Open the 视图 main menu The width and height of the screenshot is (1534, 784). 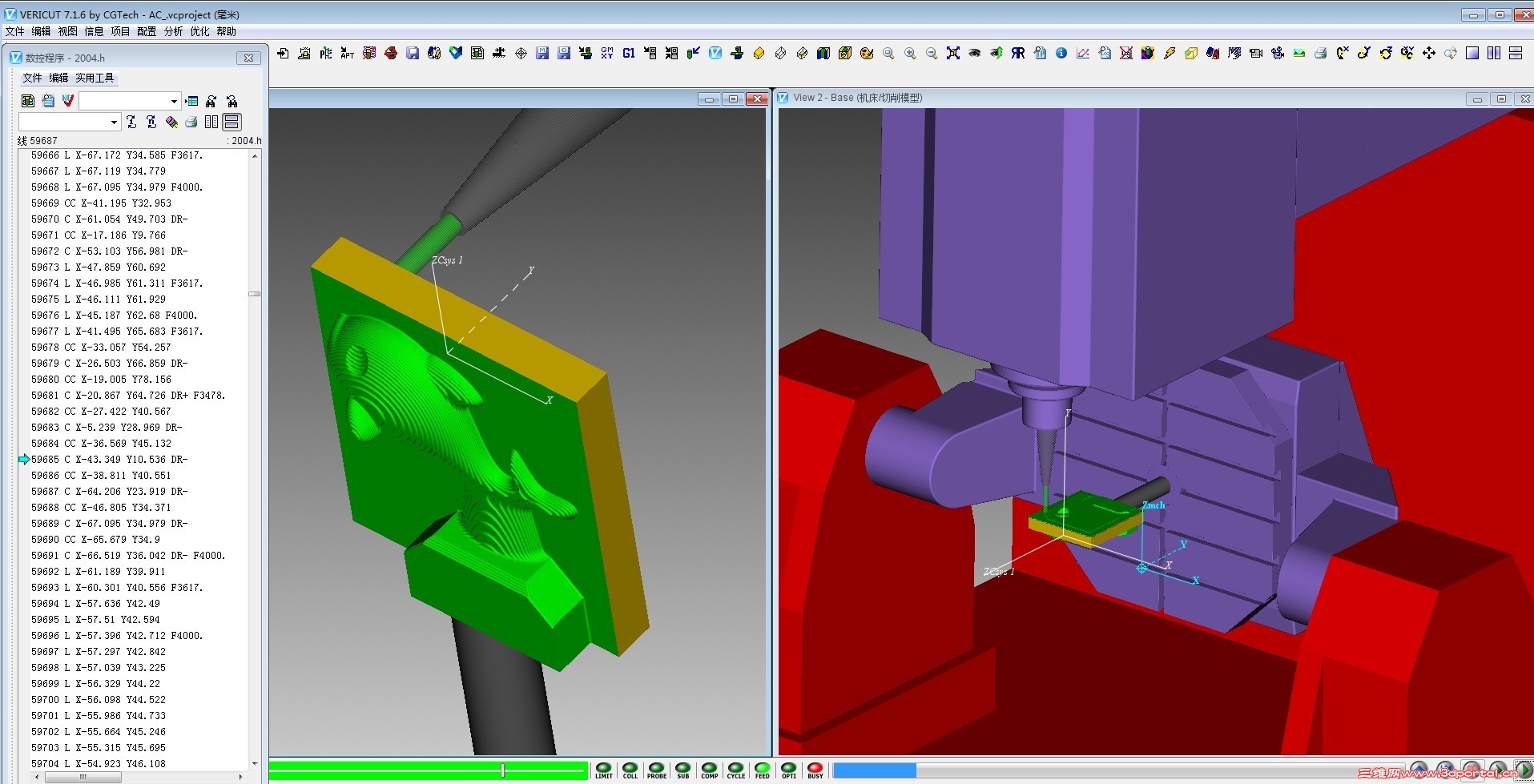pos(68,31)
